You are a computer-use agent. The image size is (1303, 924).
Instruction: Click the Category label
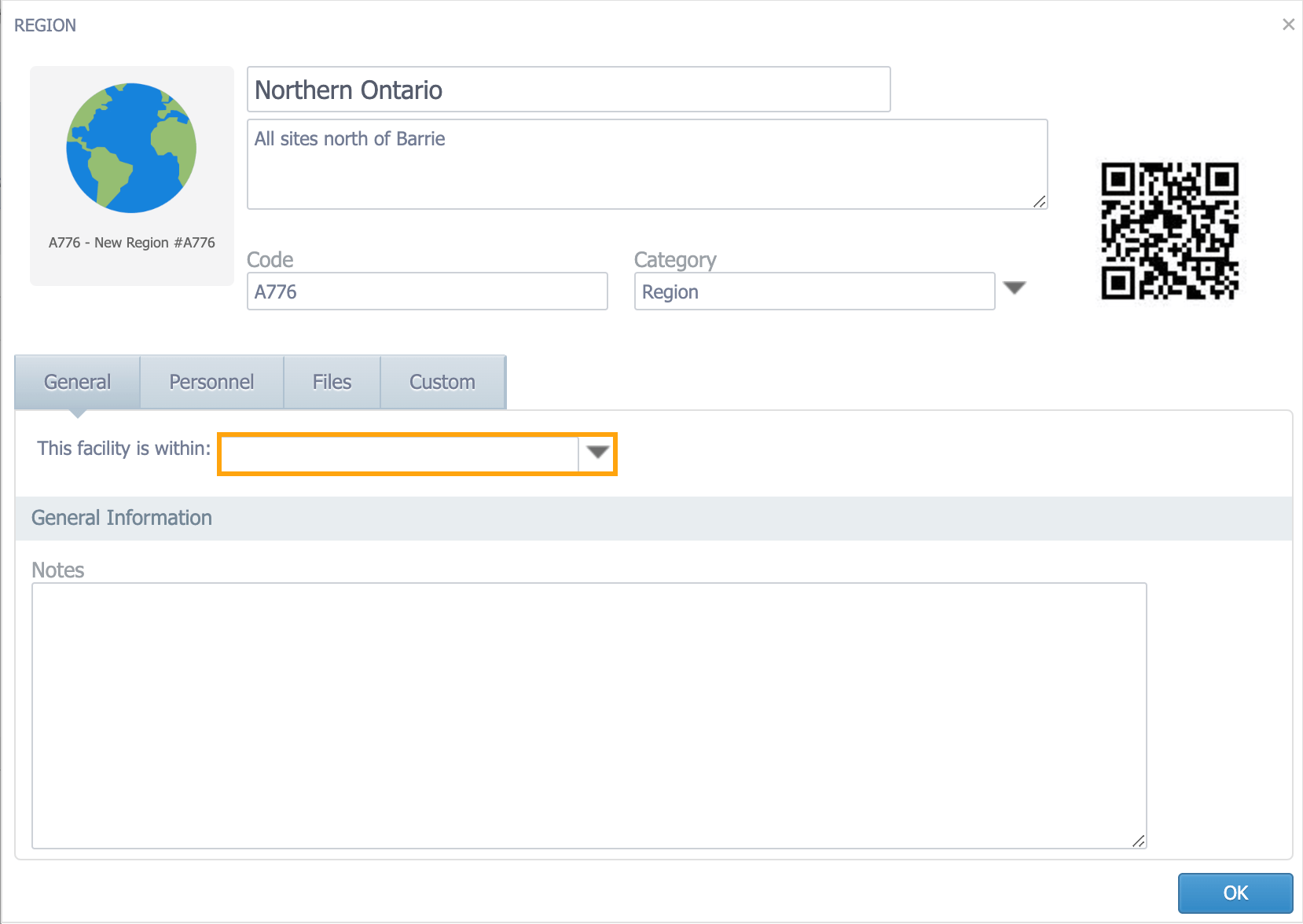(676, 259)
